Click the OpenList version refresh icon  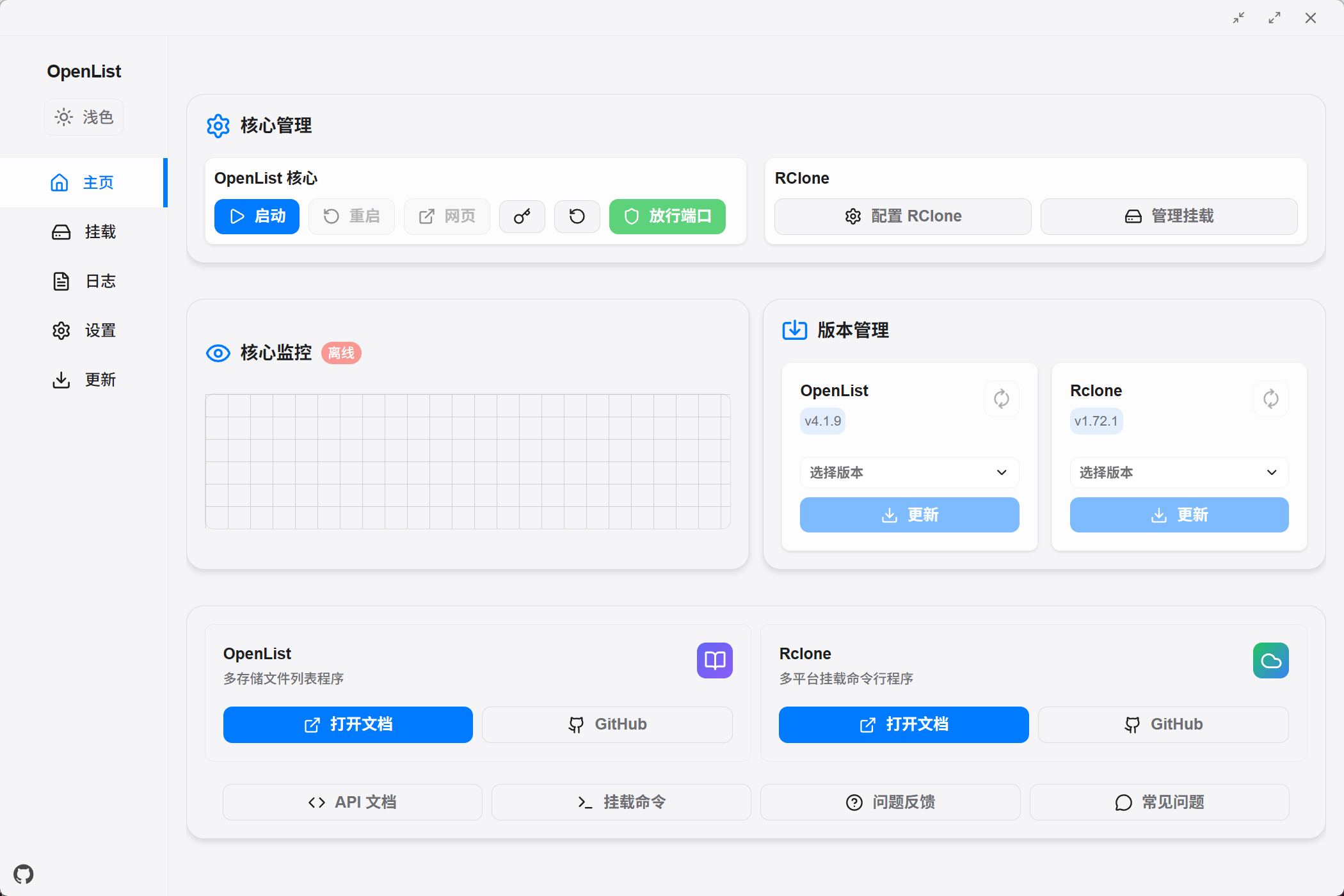click(1001, 399)
